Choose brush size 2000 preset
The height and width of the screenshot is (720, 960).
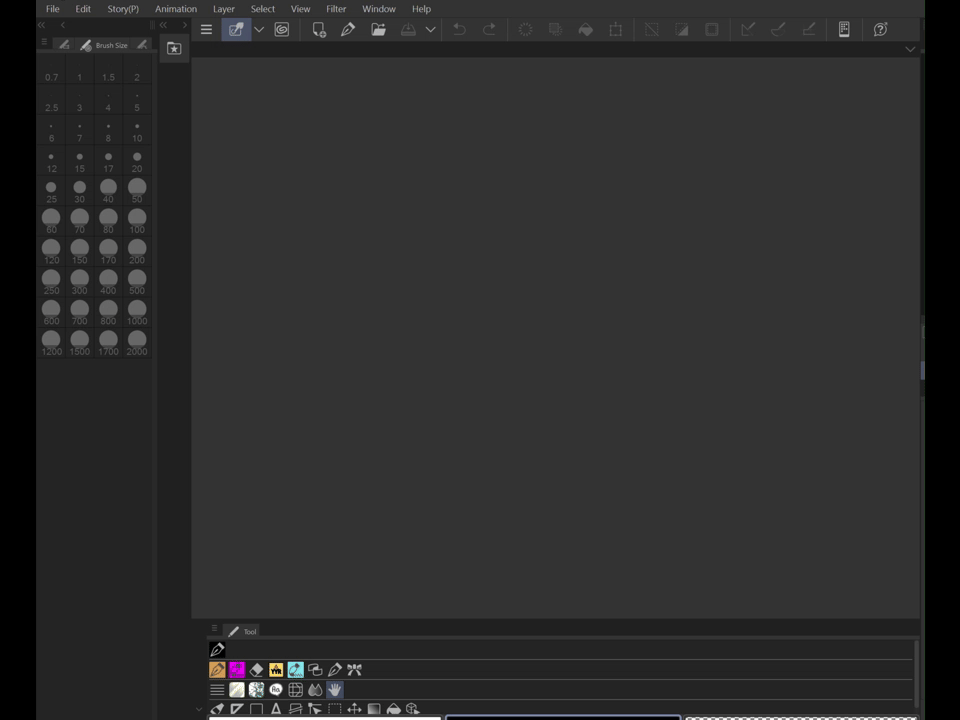click(137, 344)
